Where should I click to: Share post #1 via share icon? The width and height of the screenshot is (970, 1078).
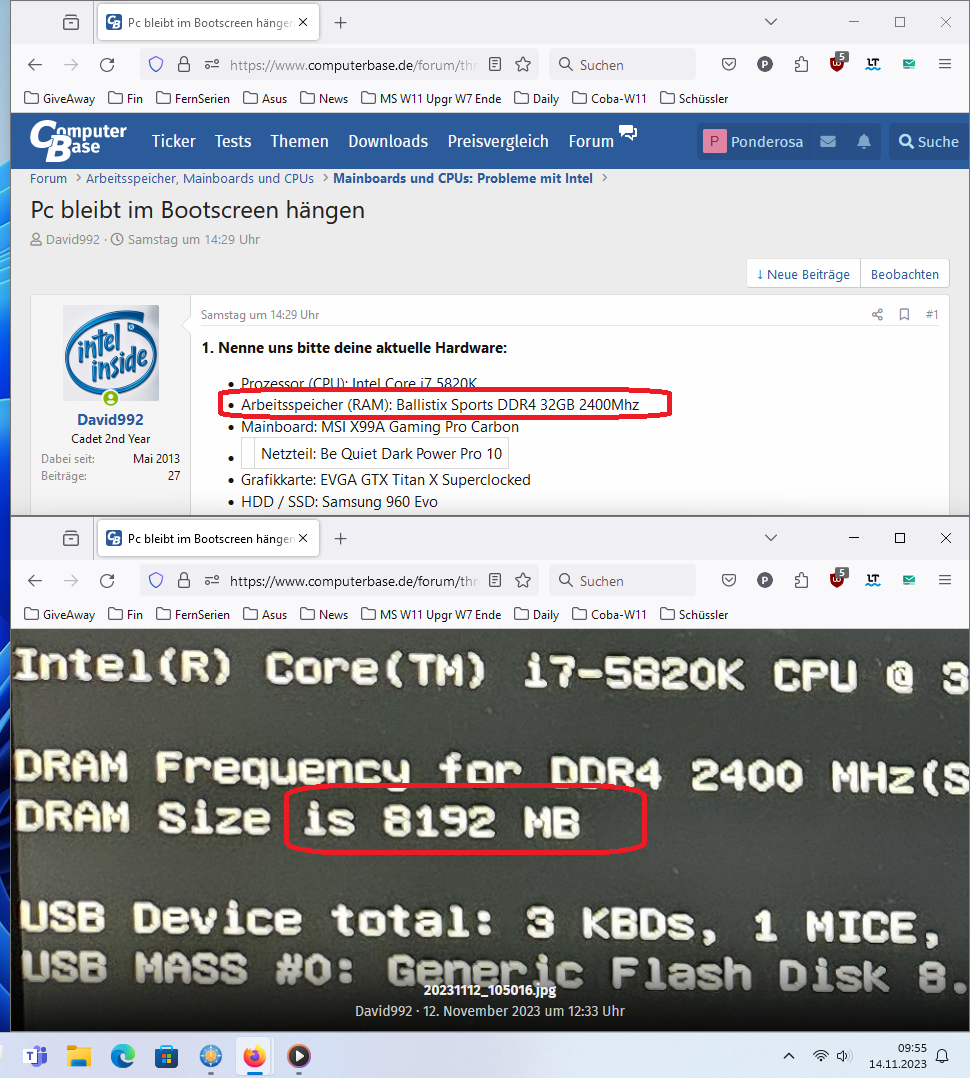[x=877, y=314]
